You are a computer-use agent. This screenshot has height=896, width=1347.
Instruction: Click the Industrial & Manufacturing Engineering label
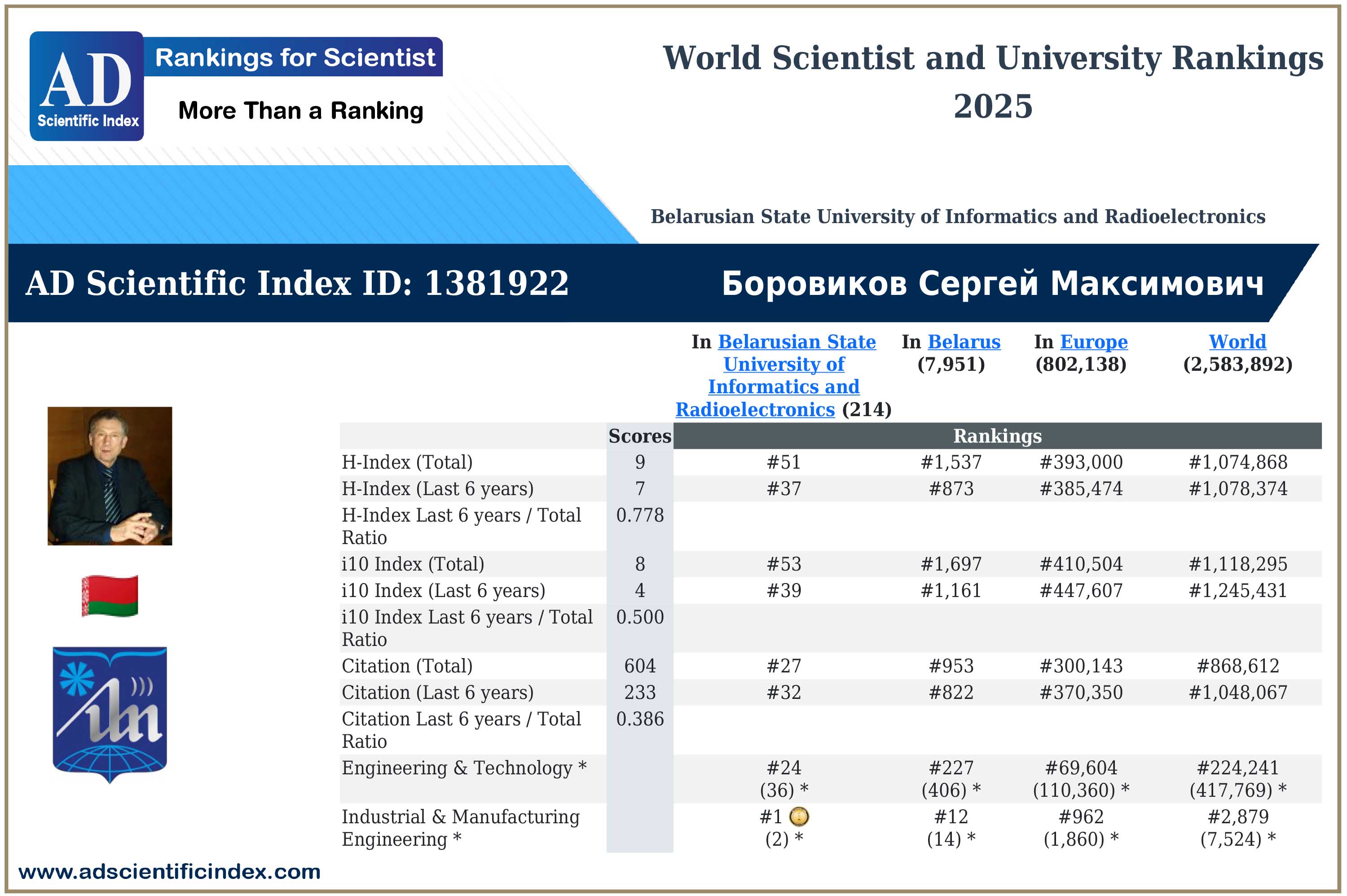[461, 828]
